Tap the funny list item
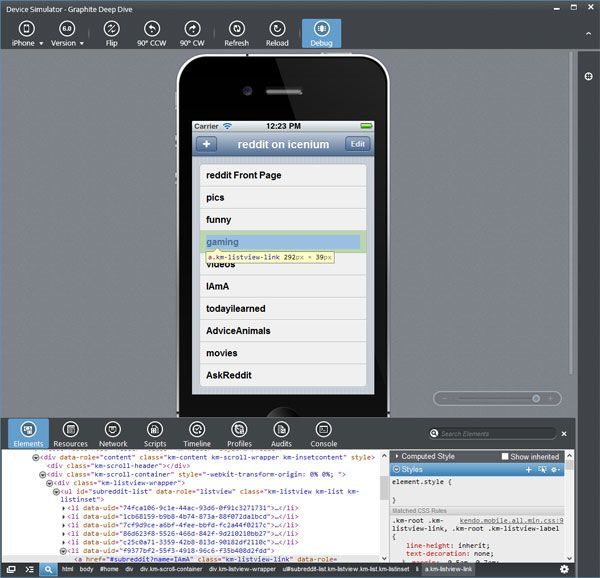This screenshot has height=578, width=600. pyautogui.click(x=283, y=220)
